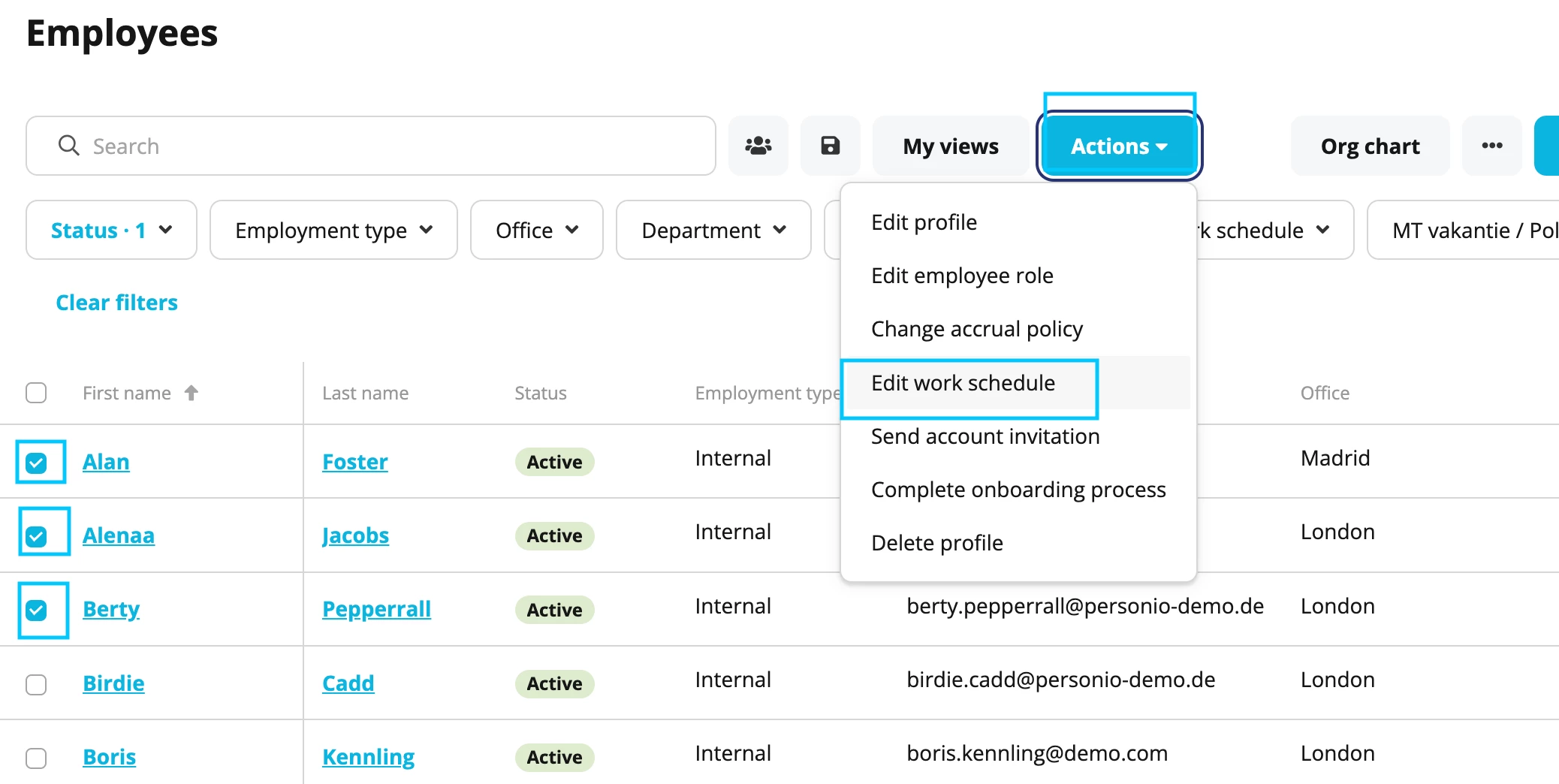
Task: Open the Foster last name link
Action: coord(355,462)
